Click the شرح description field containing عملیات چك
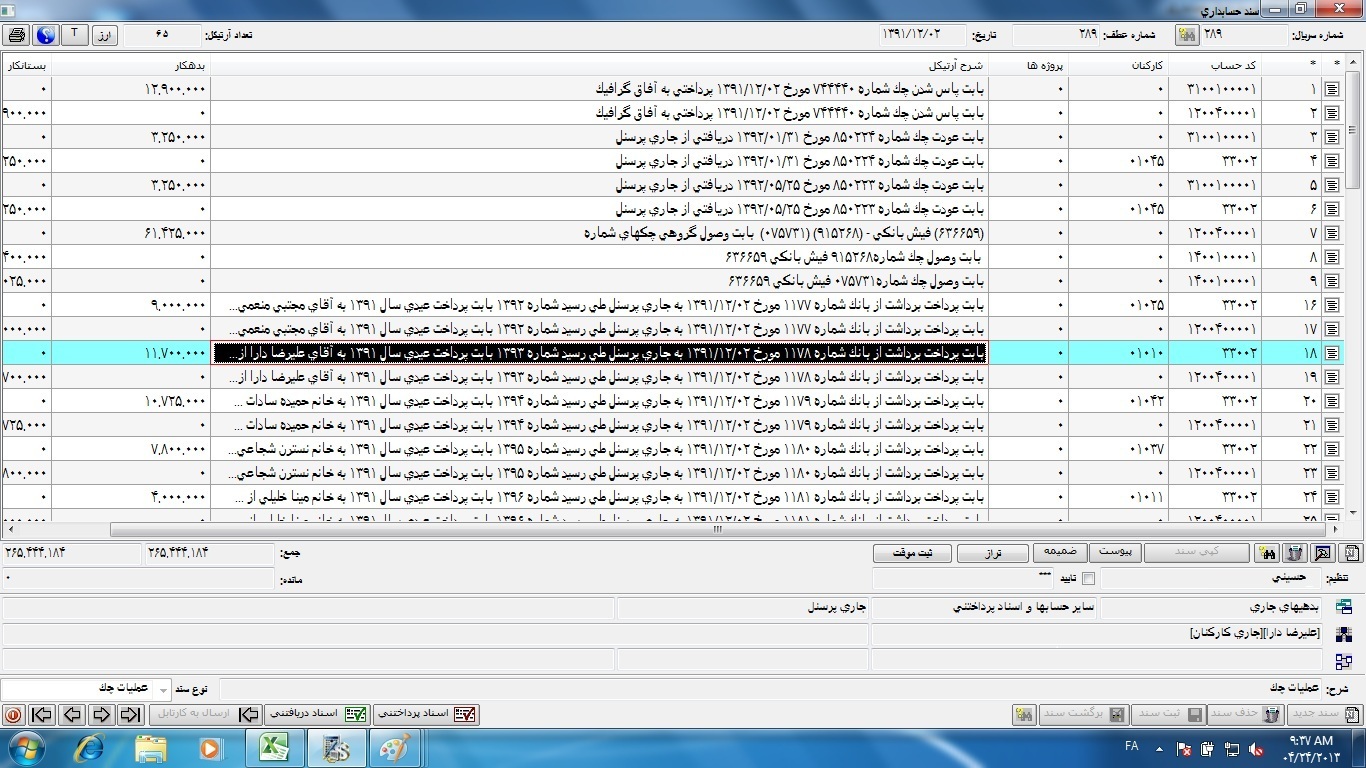Screen dimensions: 1366x768 tap(760, 689)
